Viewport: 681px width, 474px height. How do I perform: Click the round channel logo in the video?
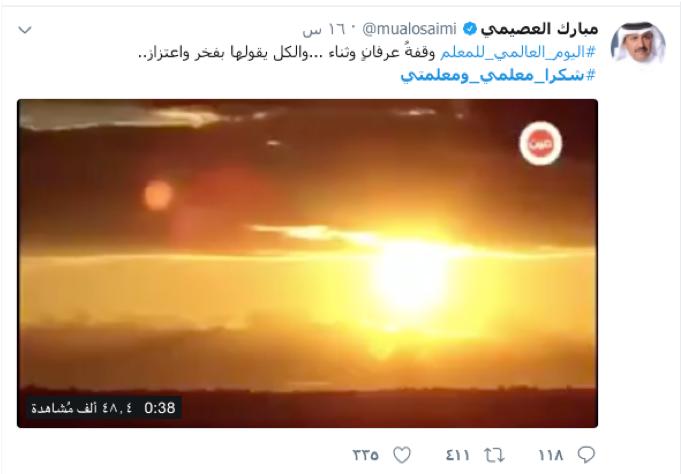(x=540, y=143)
